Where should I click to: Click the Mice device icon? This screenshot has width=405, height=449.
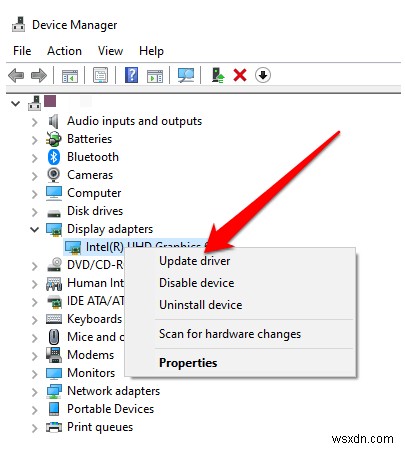tap(54, 337)
